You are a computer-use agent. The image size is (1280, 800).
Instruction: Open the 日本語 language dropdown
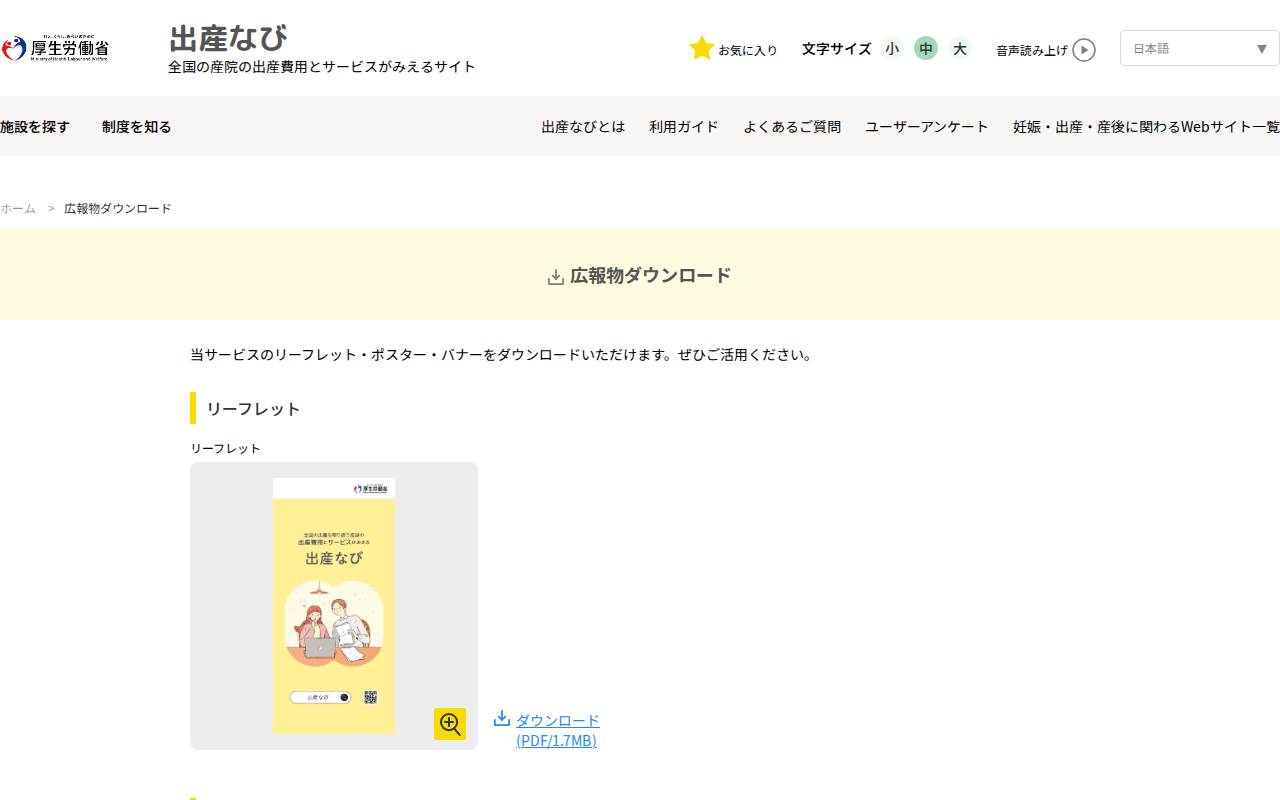click(1200, 48)
